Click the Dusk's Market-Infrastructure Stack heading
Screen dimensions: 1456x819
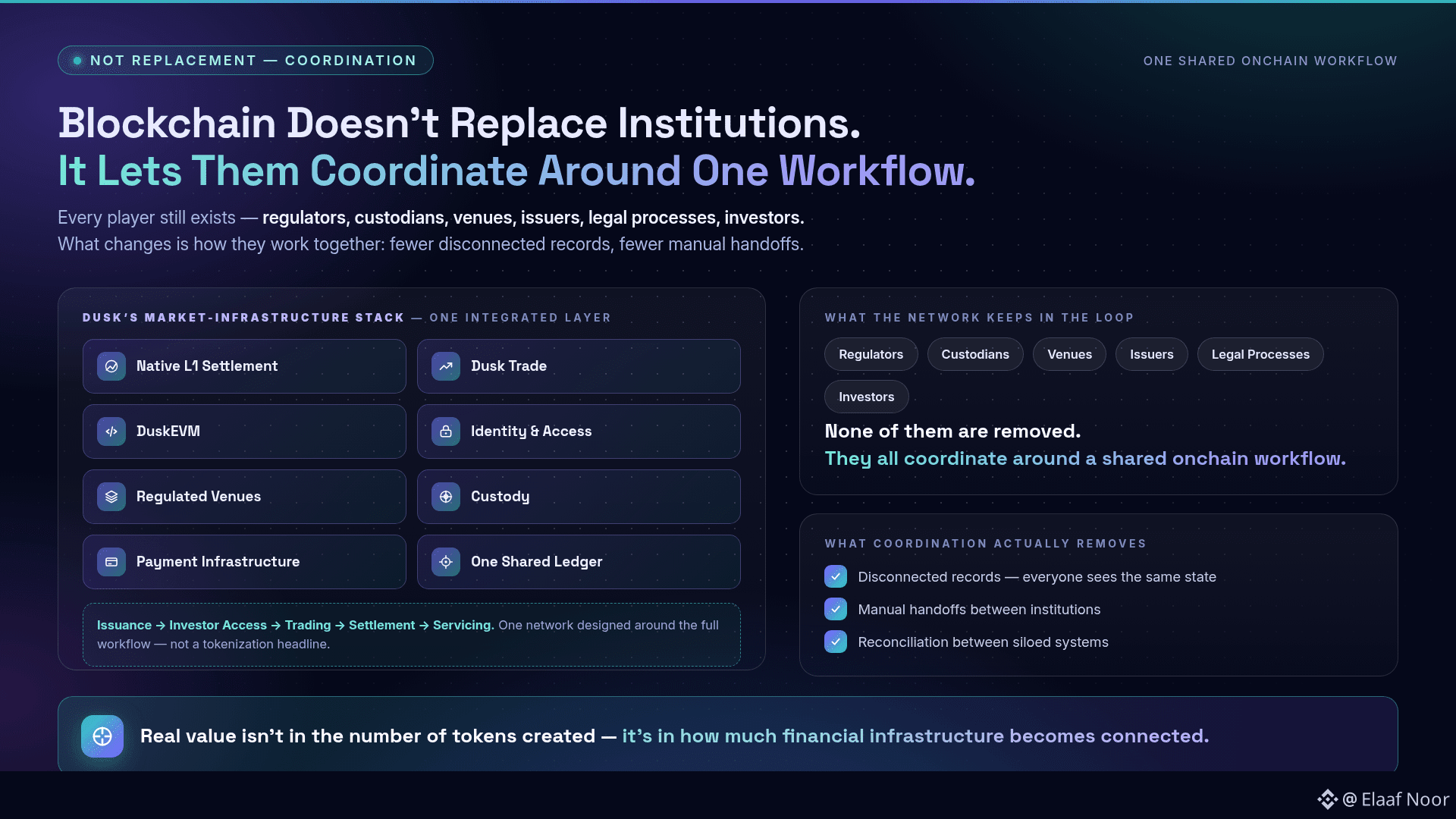click(x=243, y=318)
